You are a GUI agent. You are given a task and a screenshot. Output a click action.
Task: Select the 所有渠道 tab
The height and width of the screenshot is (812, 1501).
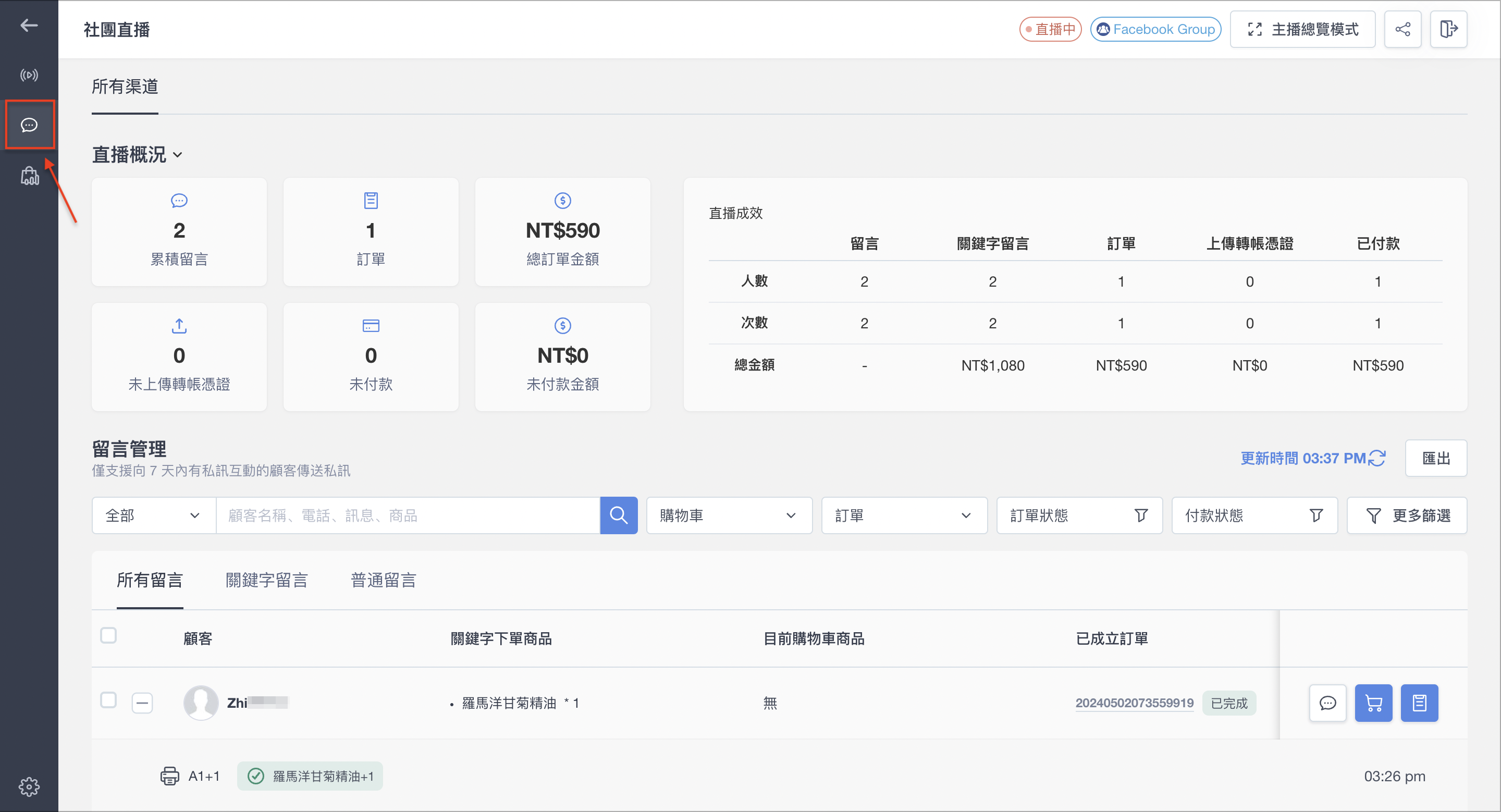pos(125,87)
